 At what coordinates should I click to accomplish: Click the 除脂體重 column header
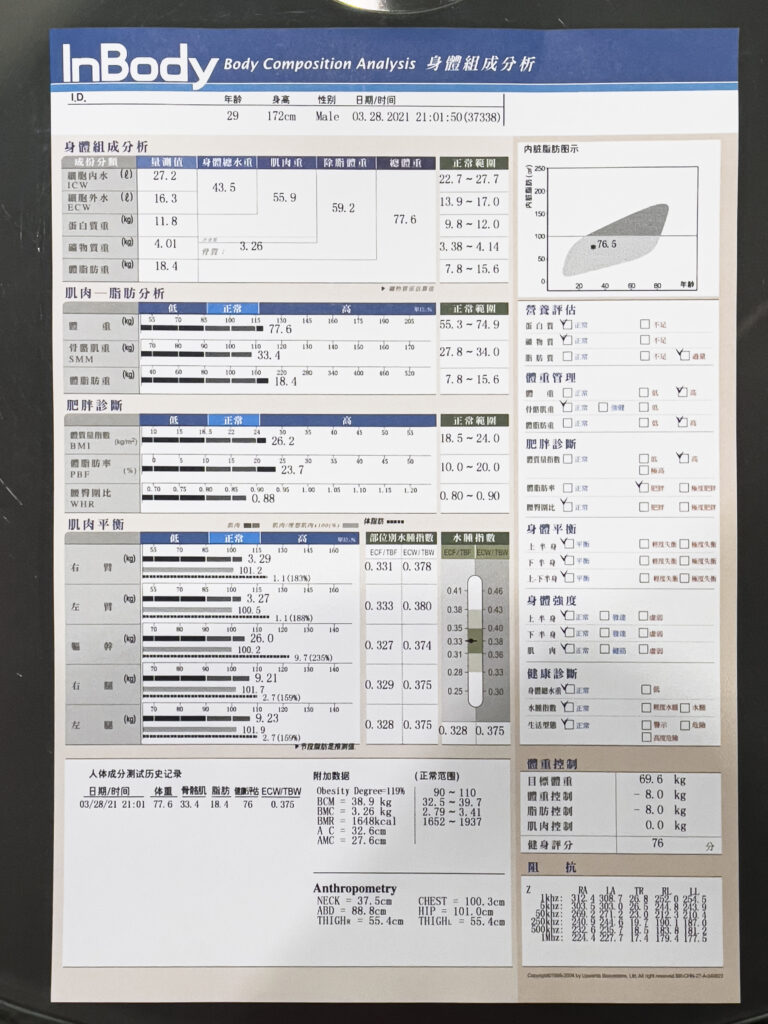click(x=345, y=162)
